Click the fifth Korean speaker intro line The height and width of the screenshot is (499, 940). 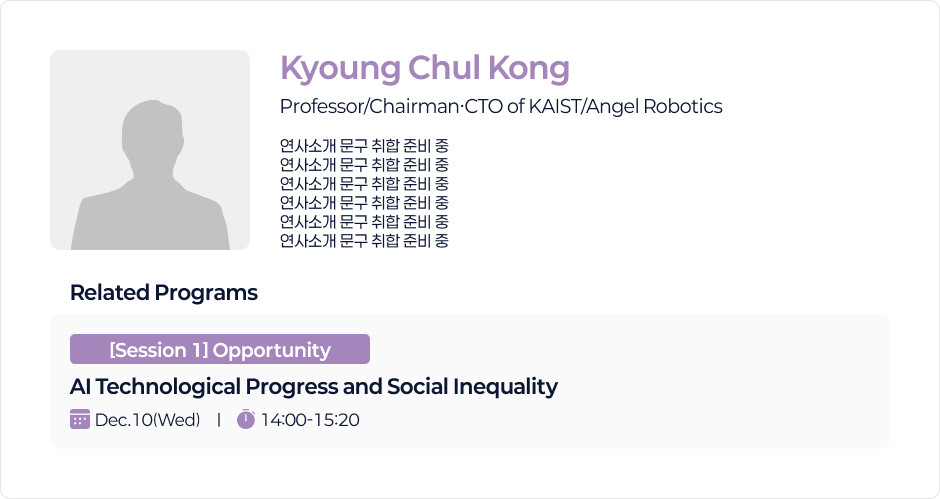tap(364, 221)
